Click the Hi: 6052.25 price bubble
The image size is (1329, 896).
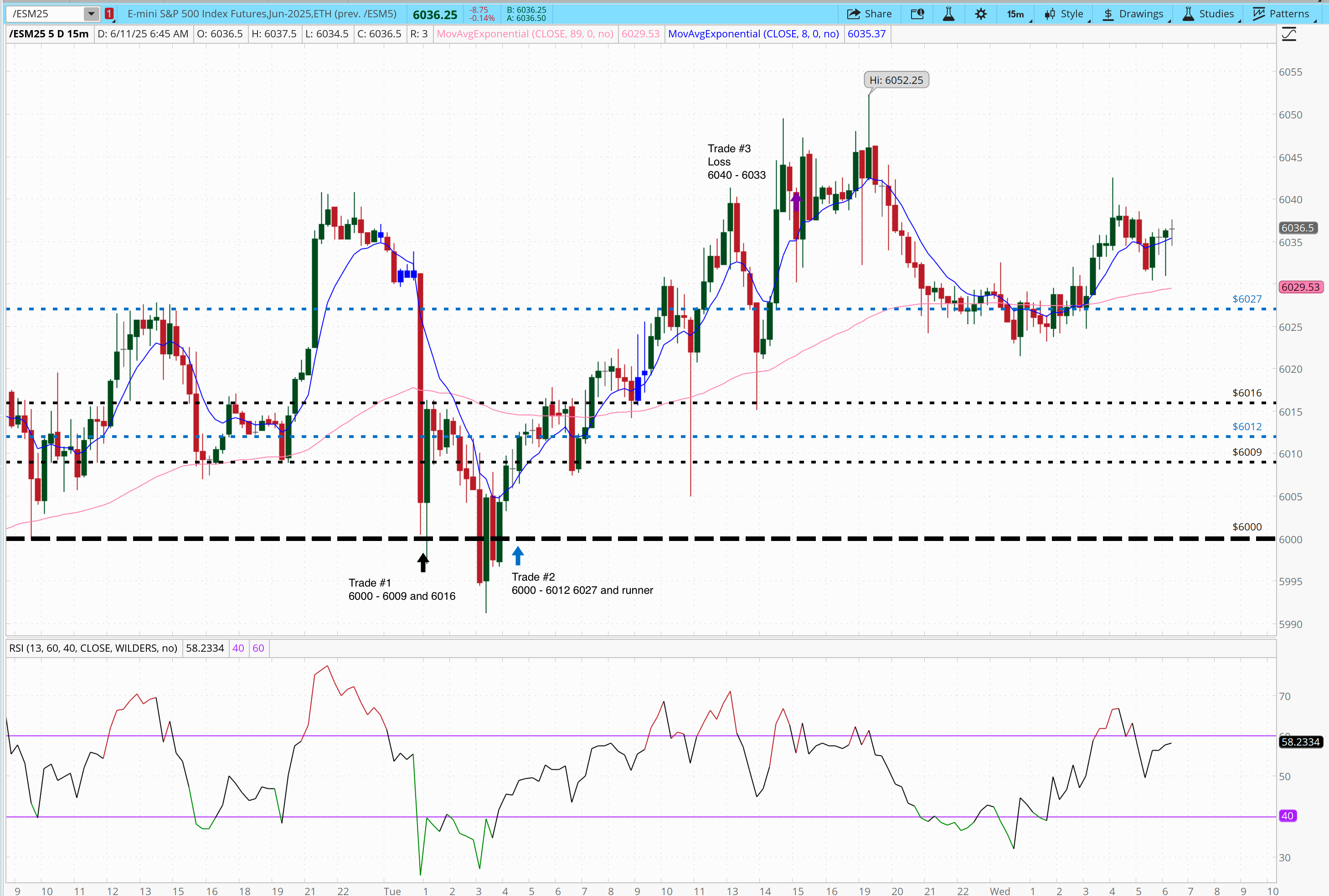[x=896, y=80]
